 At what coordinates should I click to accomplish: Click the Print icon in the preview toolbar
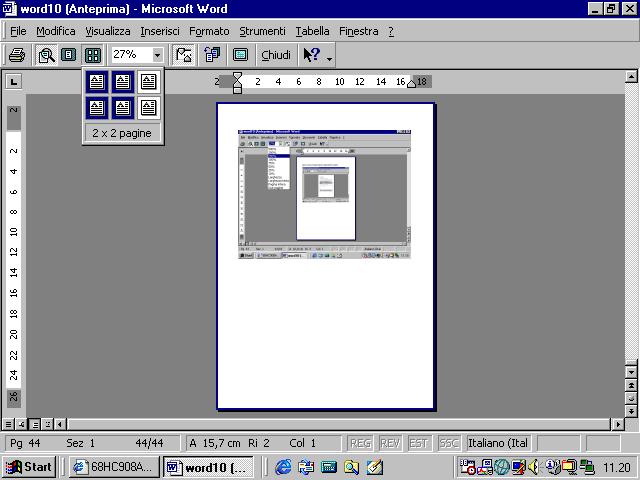click(17, 55)
